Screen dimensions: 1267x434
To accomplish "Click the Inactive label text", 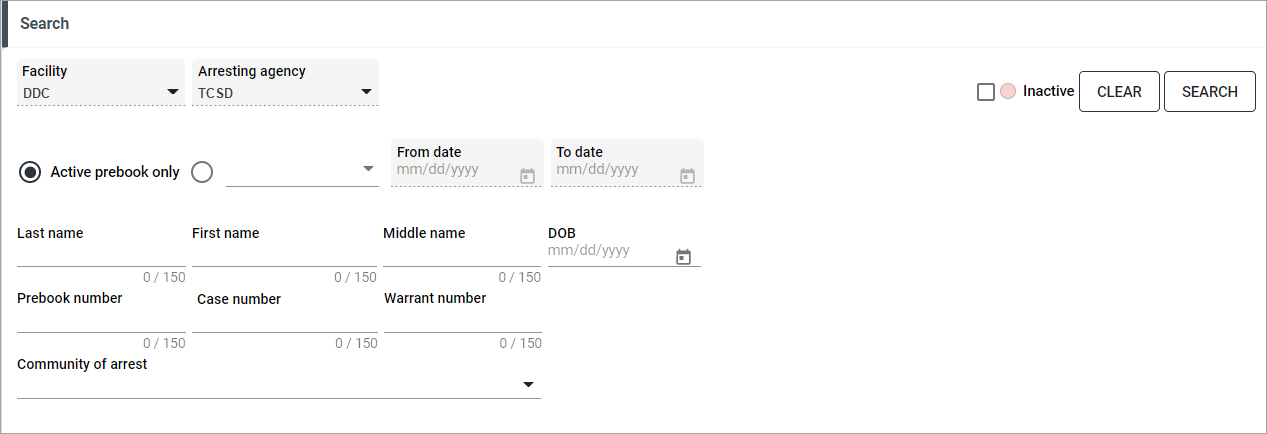I will tap(1048, 91).
